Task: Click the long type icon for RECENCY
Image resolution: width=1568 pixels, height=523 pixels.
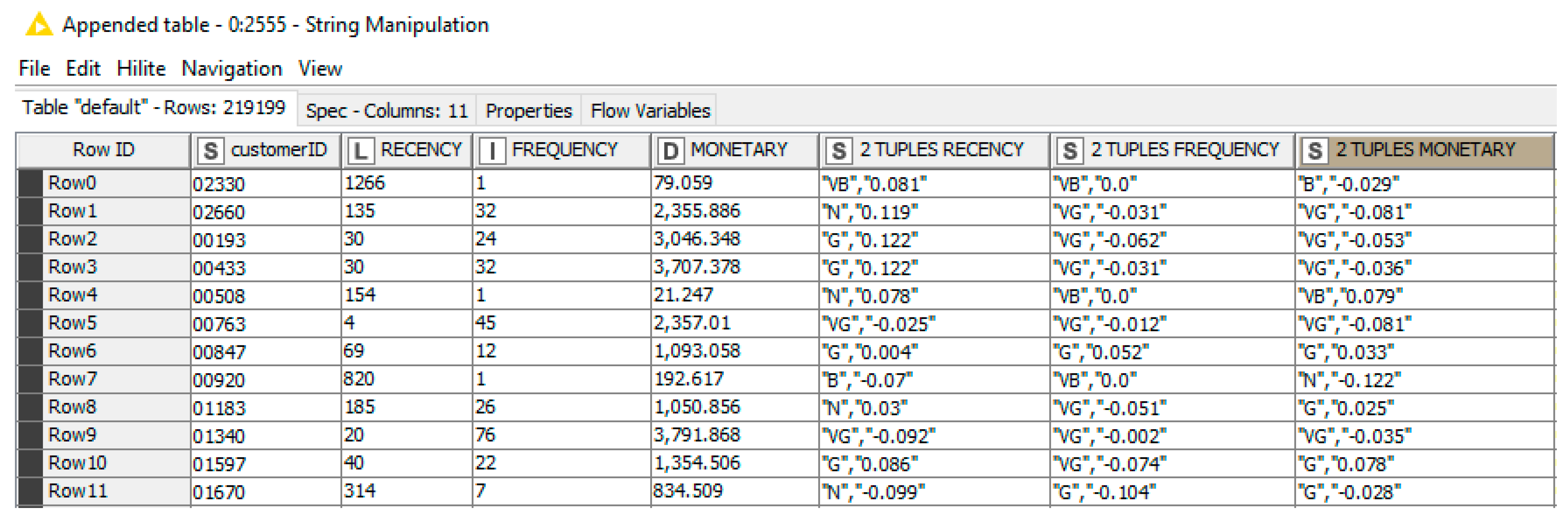Action: [x=360, y=150]
